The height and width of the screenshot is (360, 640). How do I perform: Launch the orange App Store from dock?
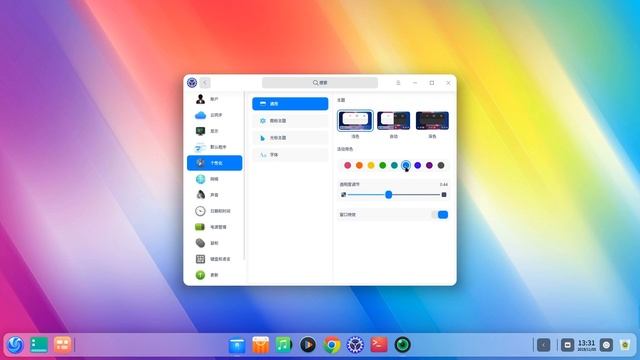click(x=260, y=345)
